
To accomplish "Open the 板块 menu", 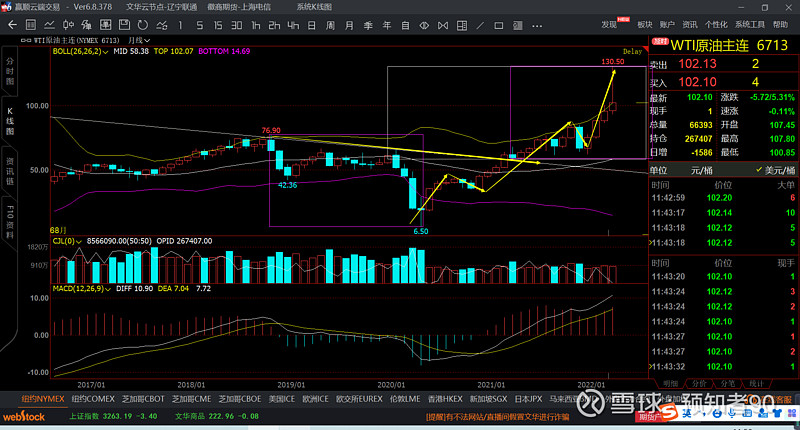I will pyautogui.click(x=645, y=24).
